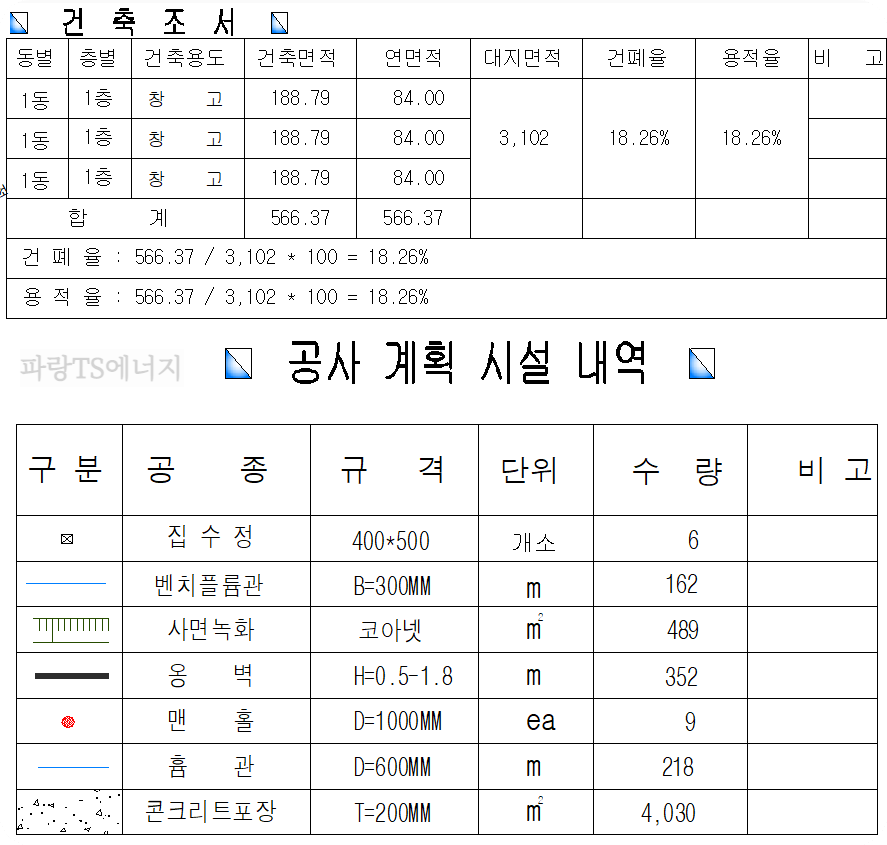Select the 코아넷 specification cell
The image size is (887, 845).
391,631
